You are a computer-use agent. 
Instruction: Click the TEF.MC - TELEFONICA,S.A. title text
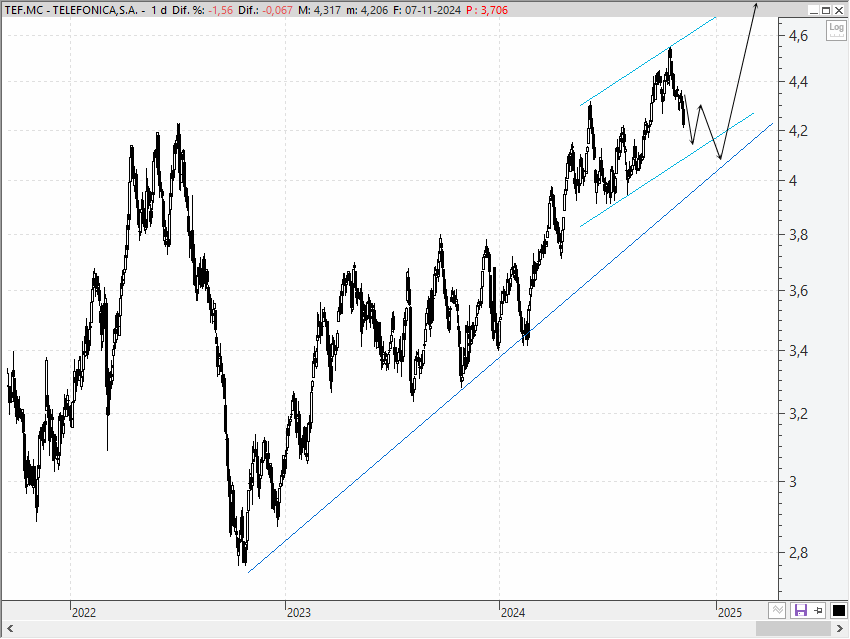[71, 10]
